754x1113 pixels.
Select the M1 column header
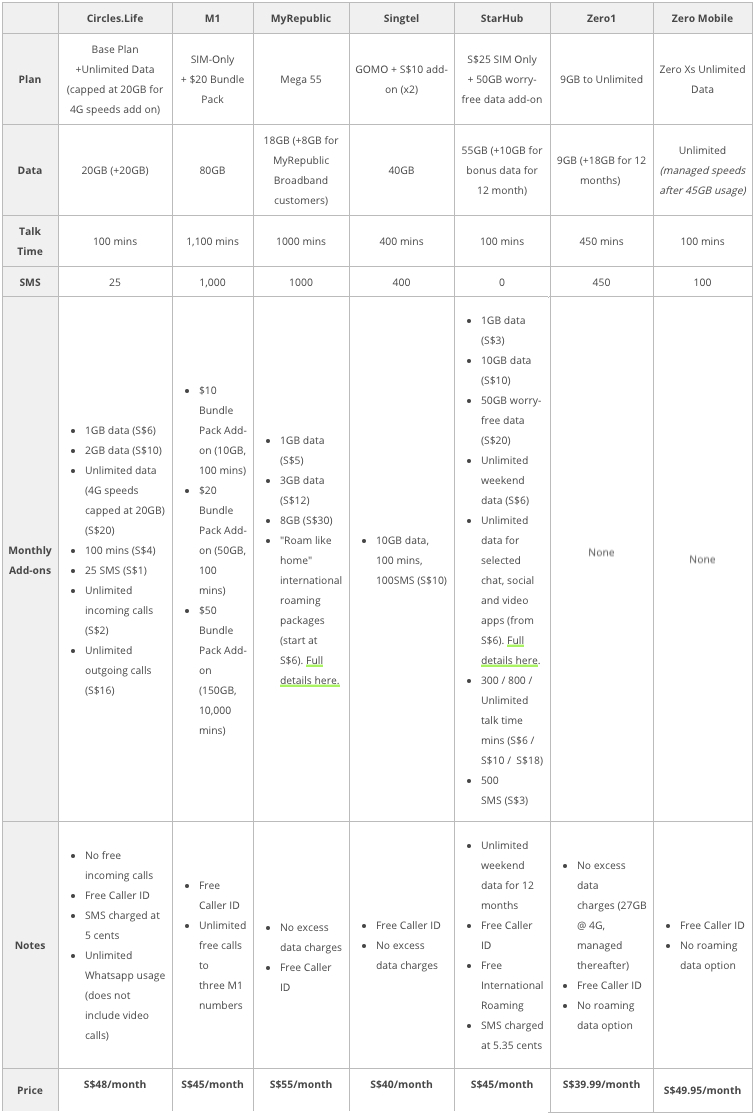(x=212, y=18)
